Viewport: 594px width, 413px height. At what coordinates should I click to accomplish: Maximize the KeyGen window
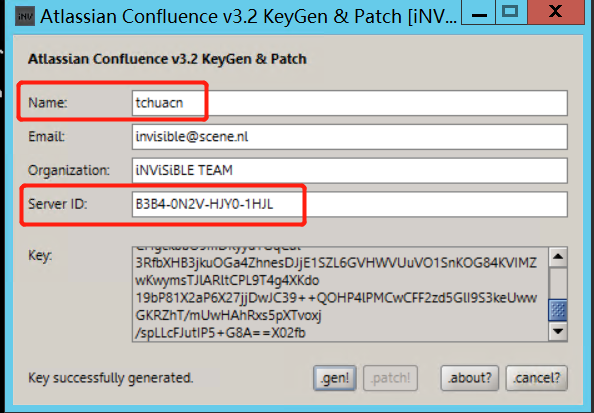[x=510, y=12]
